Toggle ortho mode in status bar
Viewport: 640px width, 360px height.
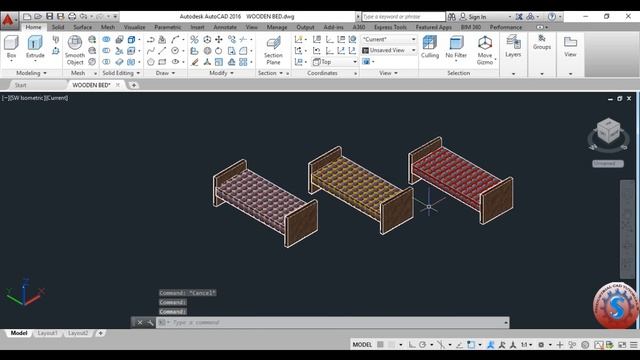coord(412,344)
